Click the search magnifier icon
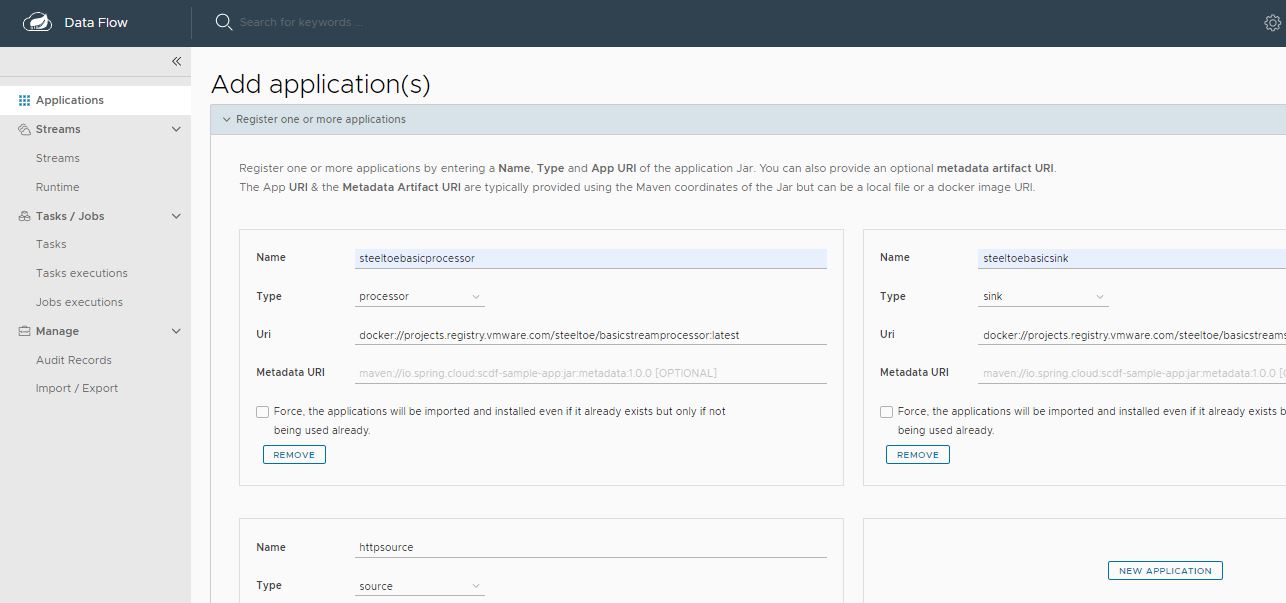 tap(222, 21)
